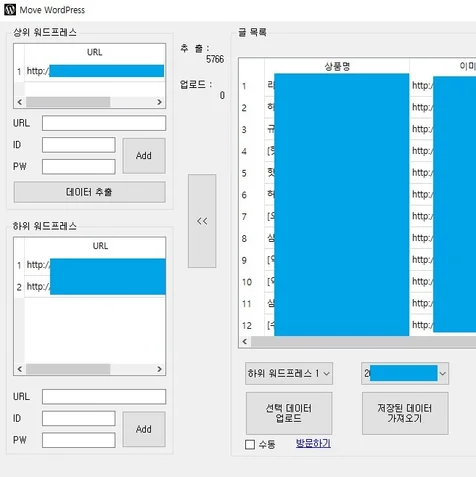The width and height of the screenshot is (476, 477).
Task: Click the << transfer button
Action: coord(202,221)
